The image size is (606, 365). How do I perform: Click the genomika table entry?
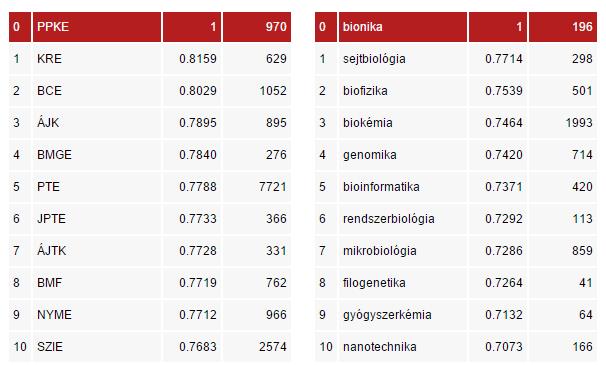(403, 155)
